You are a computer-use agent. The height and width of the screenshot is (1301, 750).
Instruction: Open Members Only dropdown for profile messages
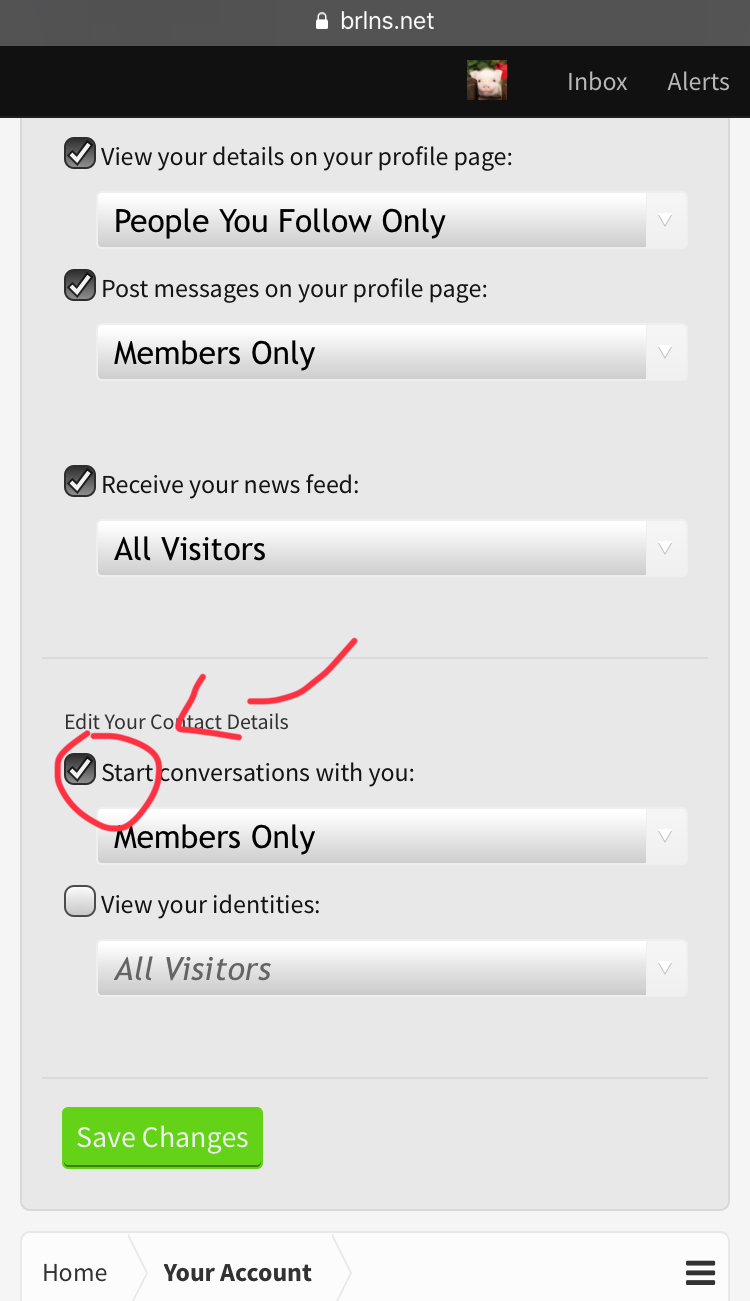click(392, 352)
